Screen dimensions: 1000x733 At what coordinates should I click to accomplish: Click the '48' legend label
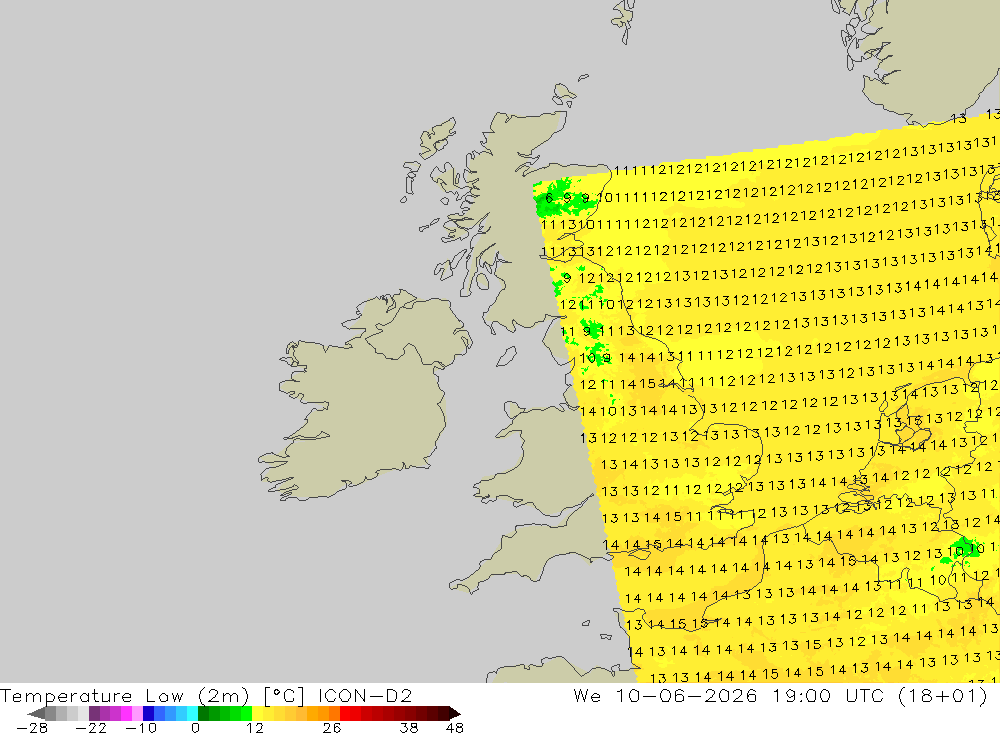[x=455, y=728]
